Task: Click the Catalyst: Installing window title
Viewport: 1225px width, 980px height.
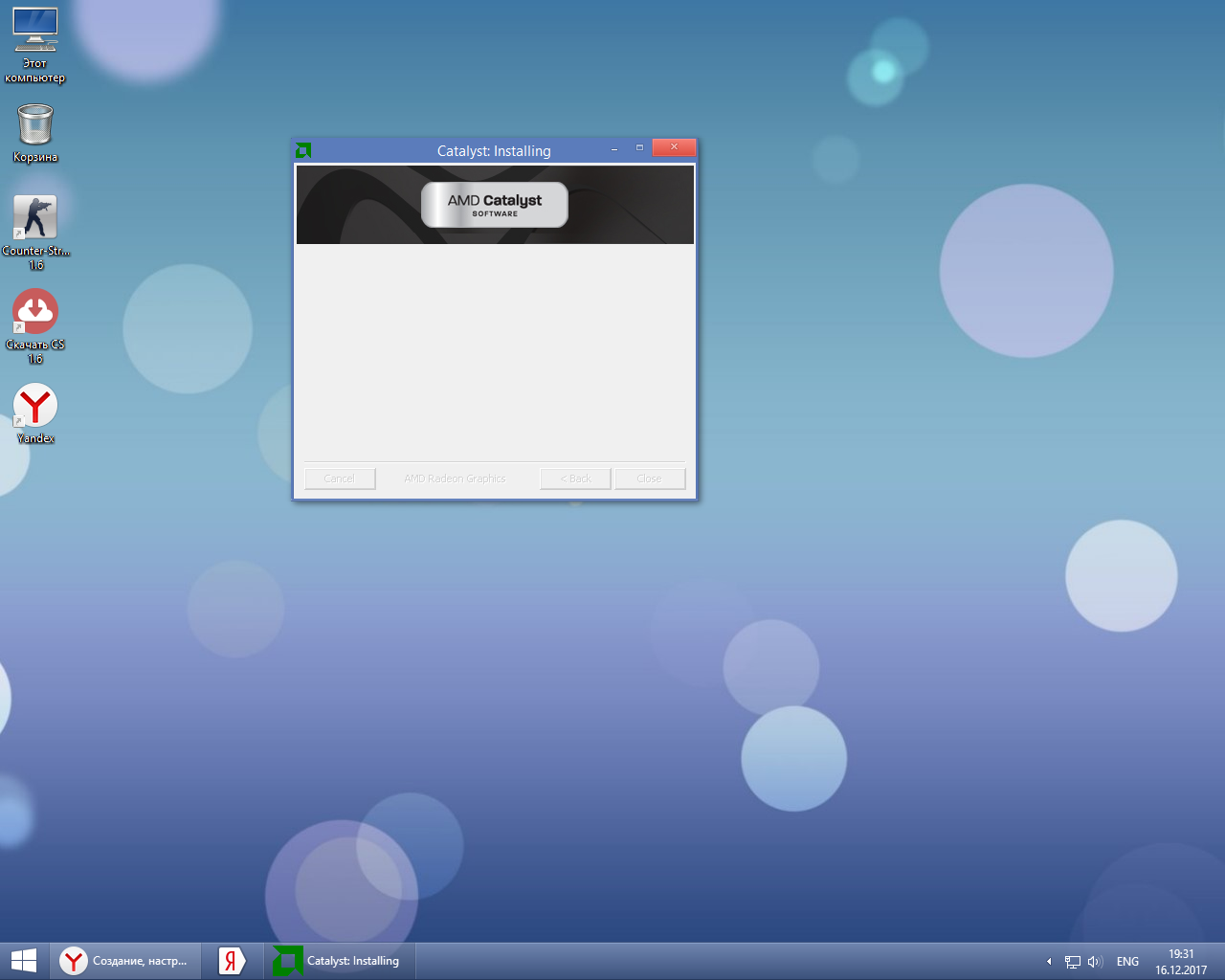Action: (494, 151)
